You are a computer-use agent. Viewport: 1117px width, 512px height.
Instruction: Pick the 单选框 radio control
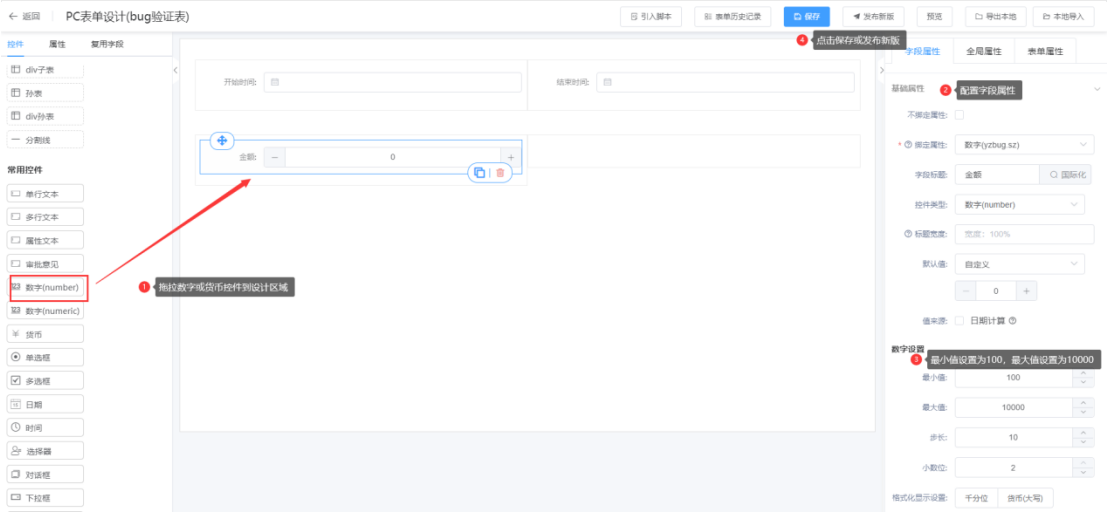[46, 357]
